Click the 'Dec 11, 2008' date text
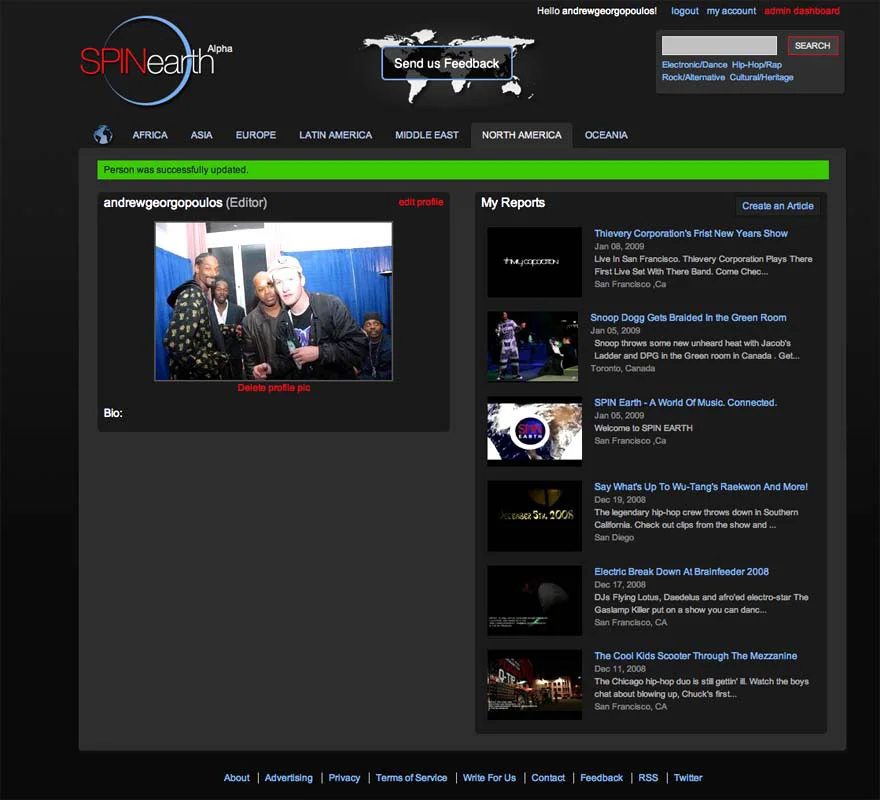 click(620, 669)
